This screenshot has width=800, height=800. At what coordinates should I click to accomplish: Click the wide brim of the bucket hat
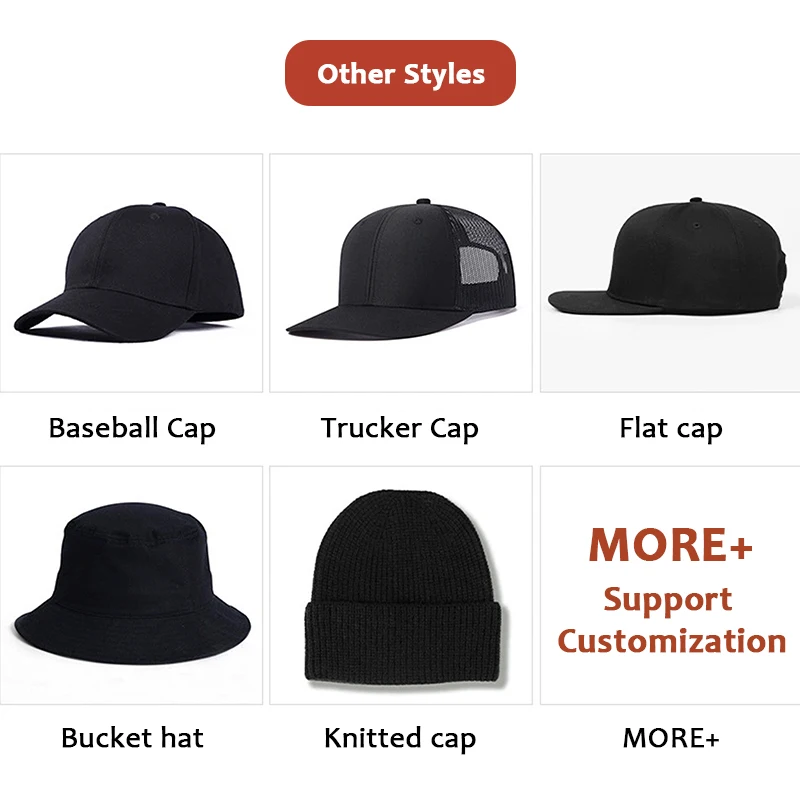(132, 633)
